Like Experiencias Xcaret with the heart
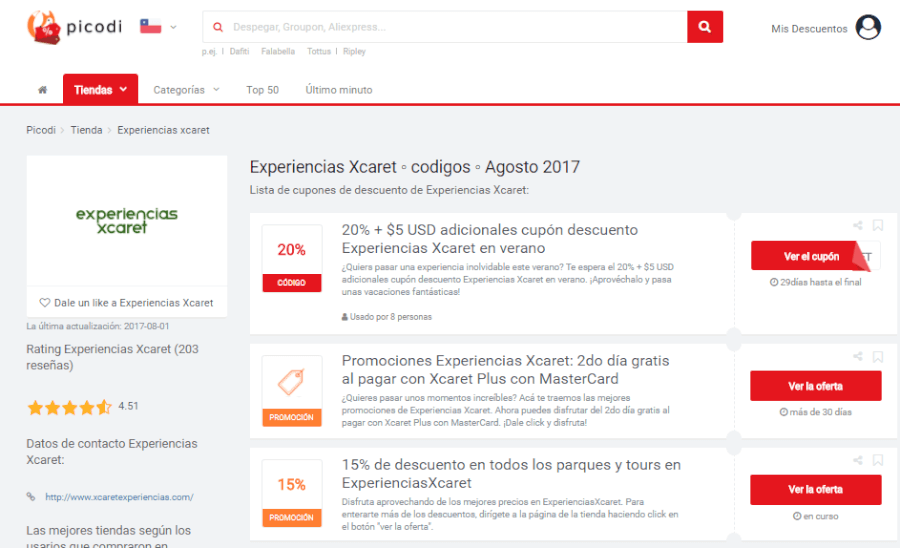 (x=45, y=303)
